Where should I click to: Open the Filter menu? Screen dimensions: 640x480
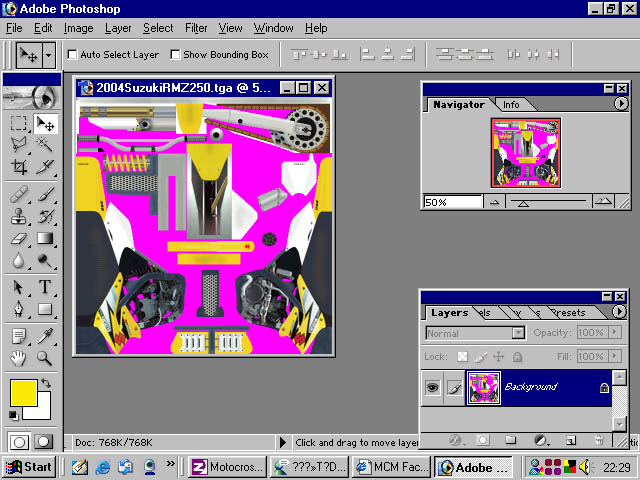[196, 28]
